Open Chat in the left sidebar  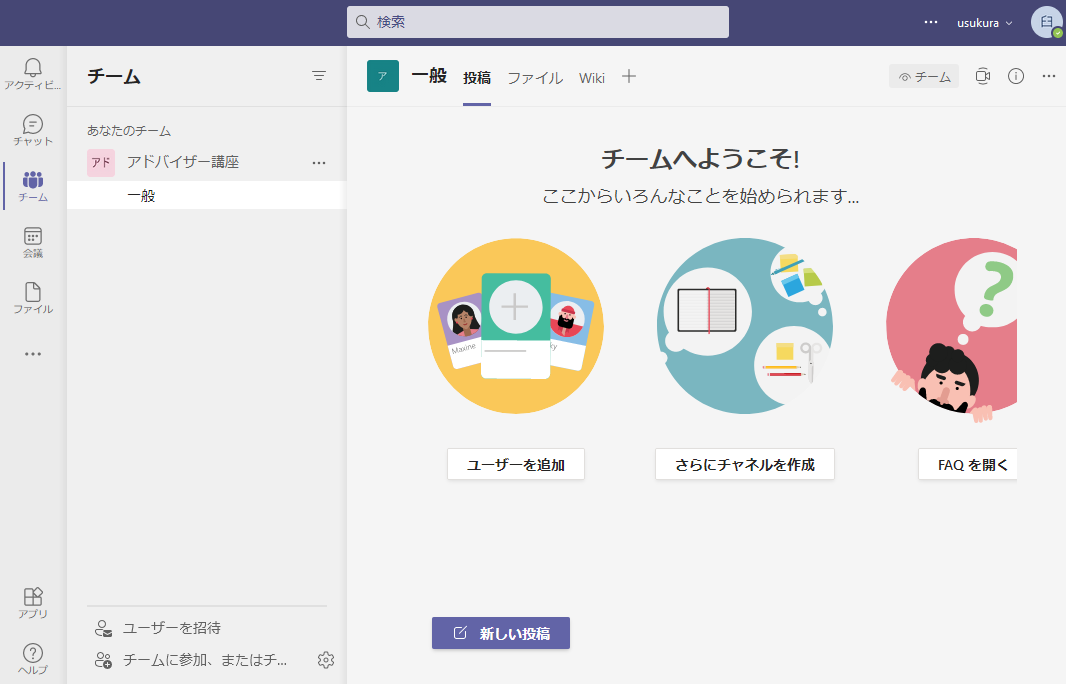[x=33, y=126]
